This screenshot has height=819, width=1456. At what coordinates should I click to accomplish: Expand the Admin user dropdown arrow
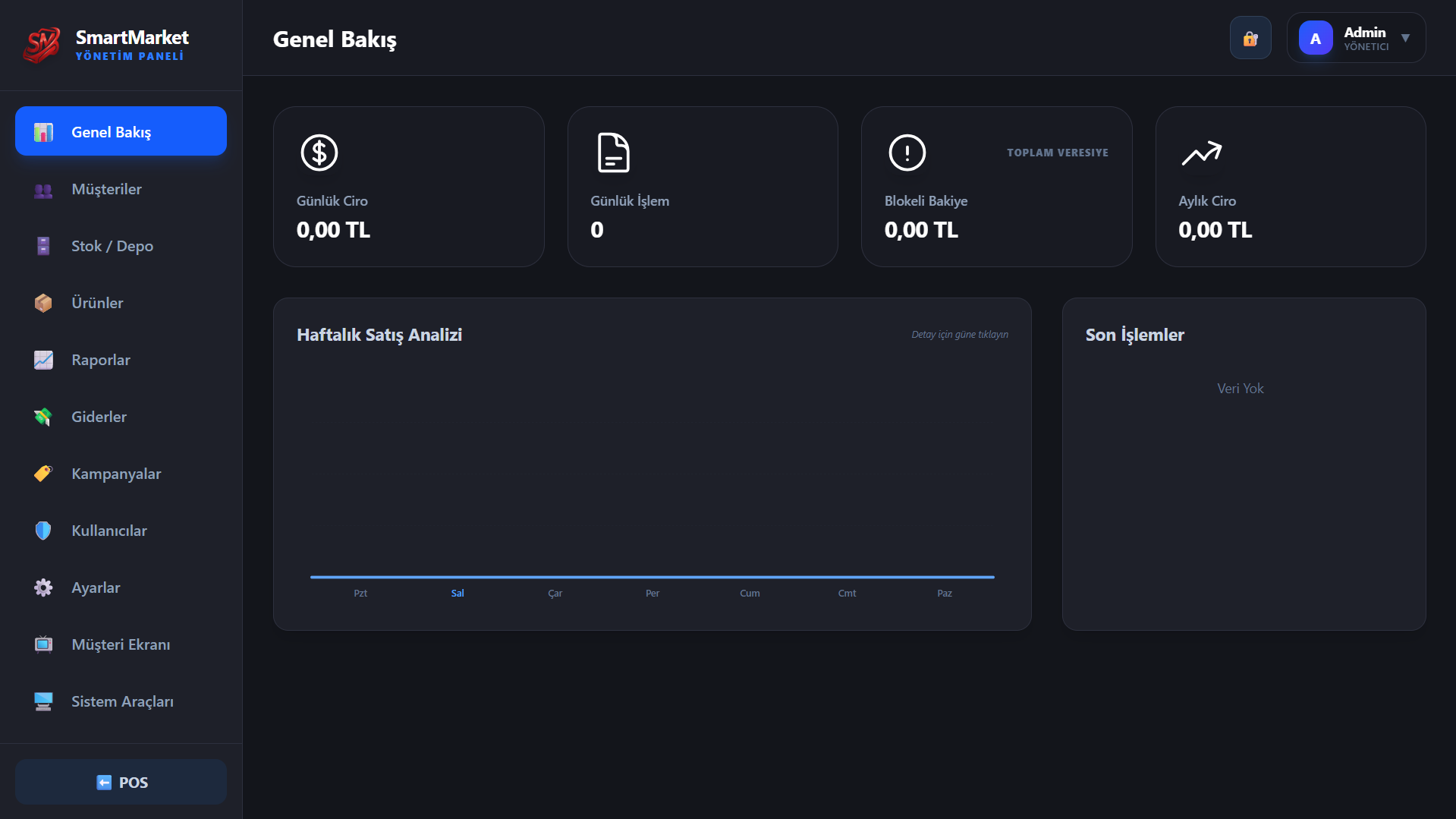click(1405, 38)
